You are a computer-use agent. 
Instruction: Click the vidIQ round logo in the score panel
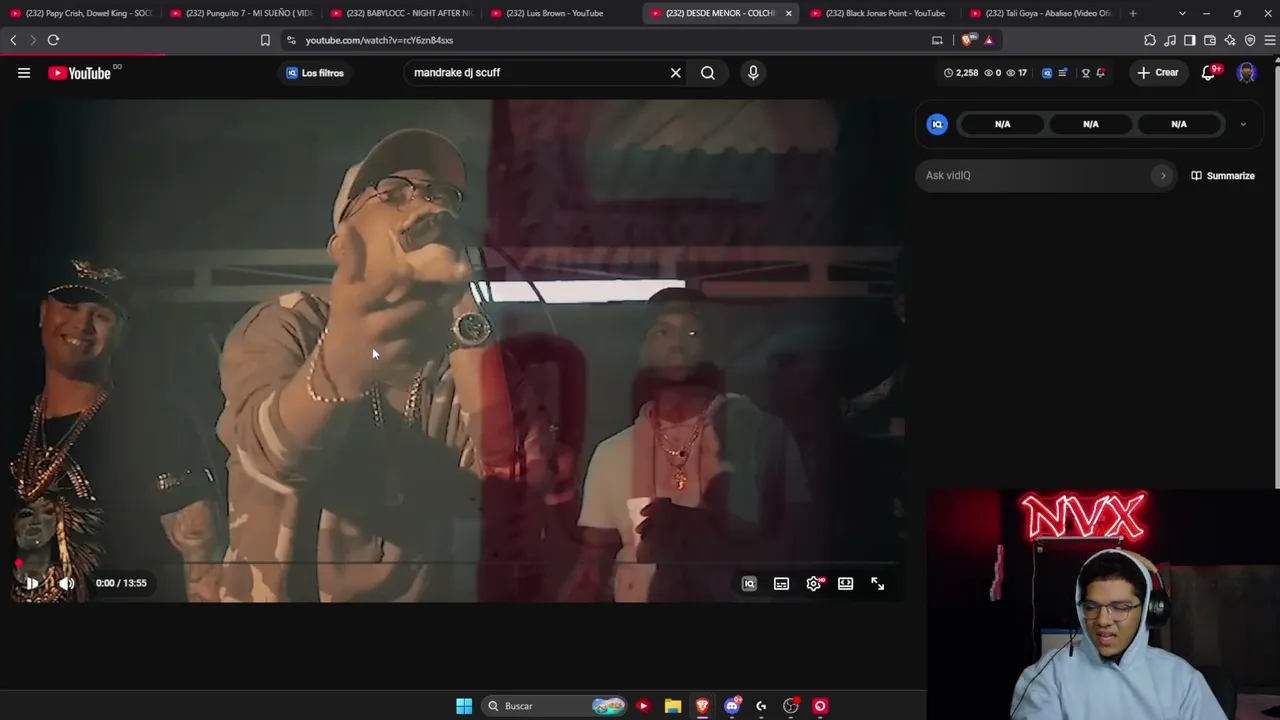click(x=937, y=124)
